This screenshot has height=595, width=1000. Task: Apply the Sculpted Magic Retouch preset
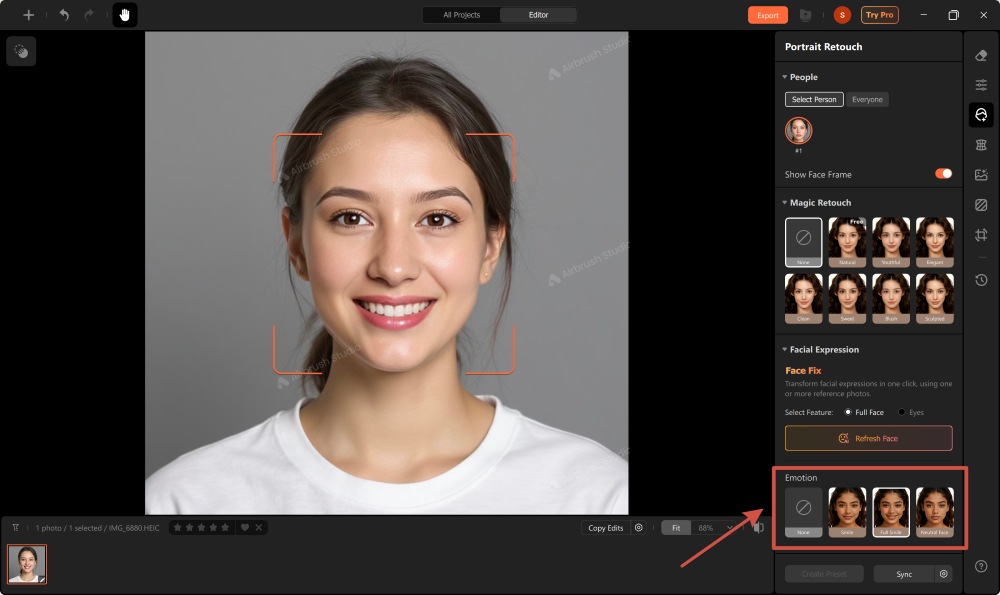point(935,298)
